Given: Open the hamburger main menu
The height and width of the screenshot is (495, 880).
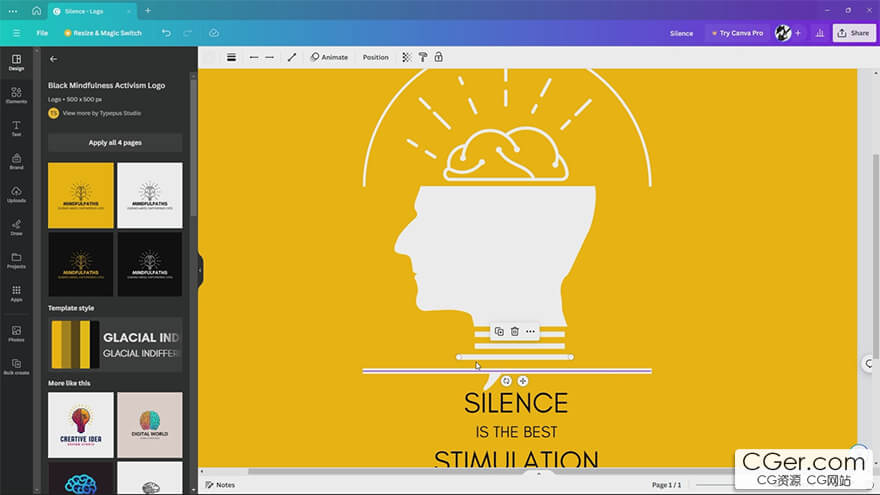Looking at the screenshot, I should click(x=16, y=33).
